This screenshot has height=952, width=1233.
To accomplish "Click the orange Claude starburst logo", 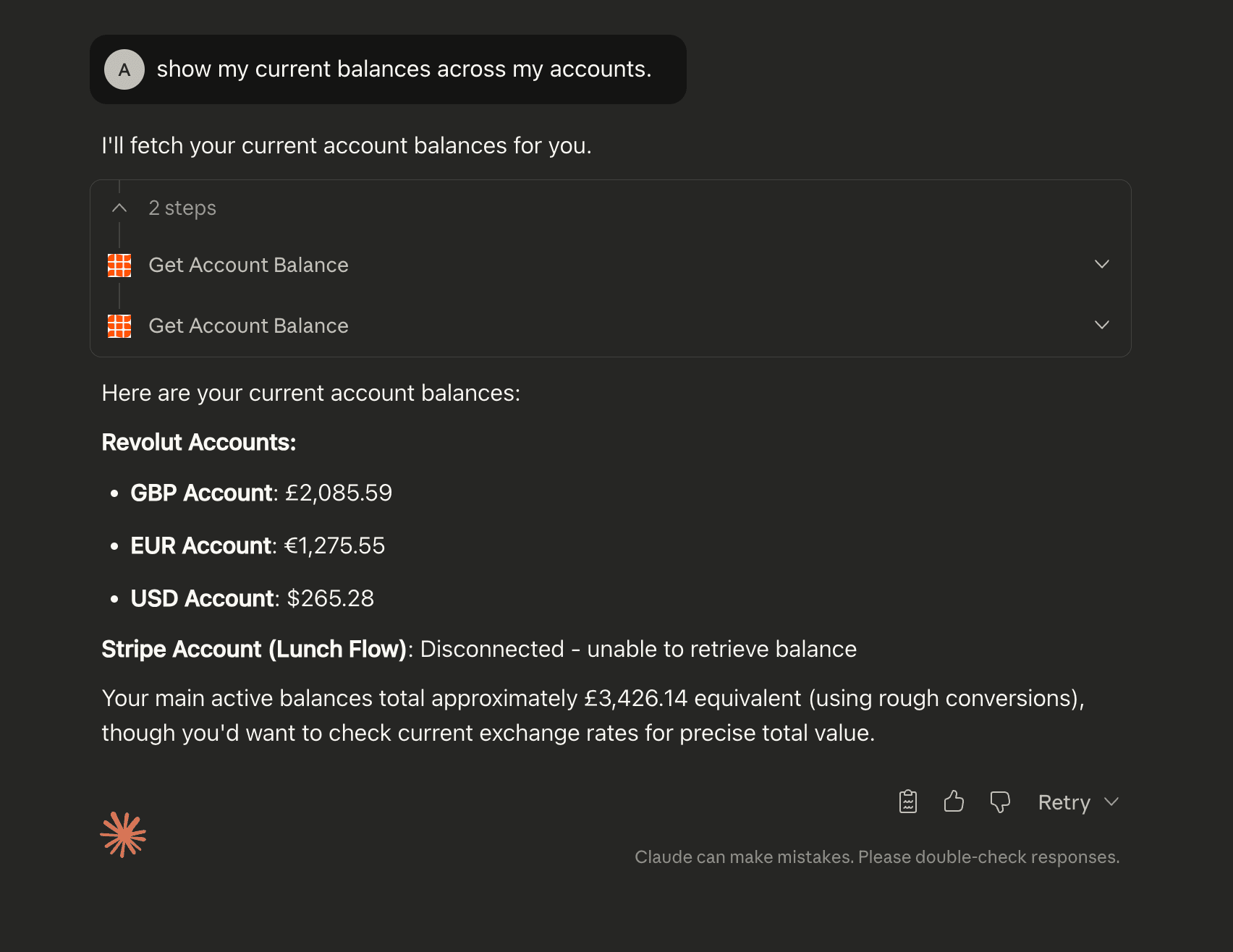I will point(123,835).
